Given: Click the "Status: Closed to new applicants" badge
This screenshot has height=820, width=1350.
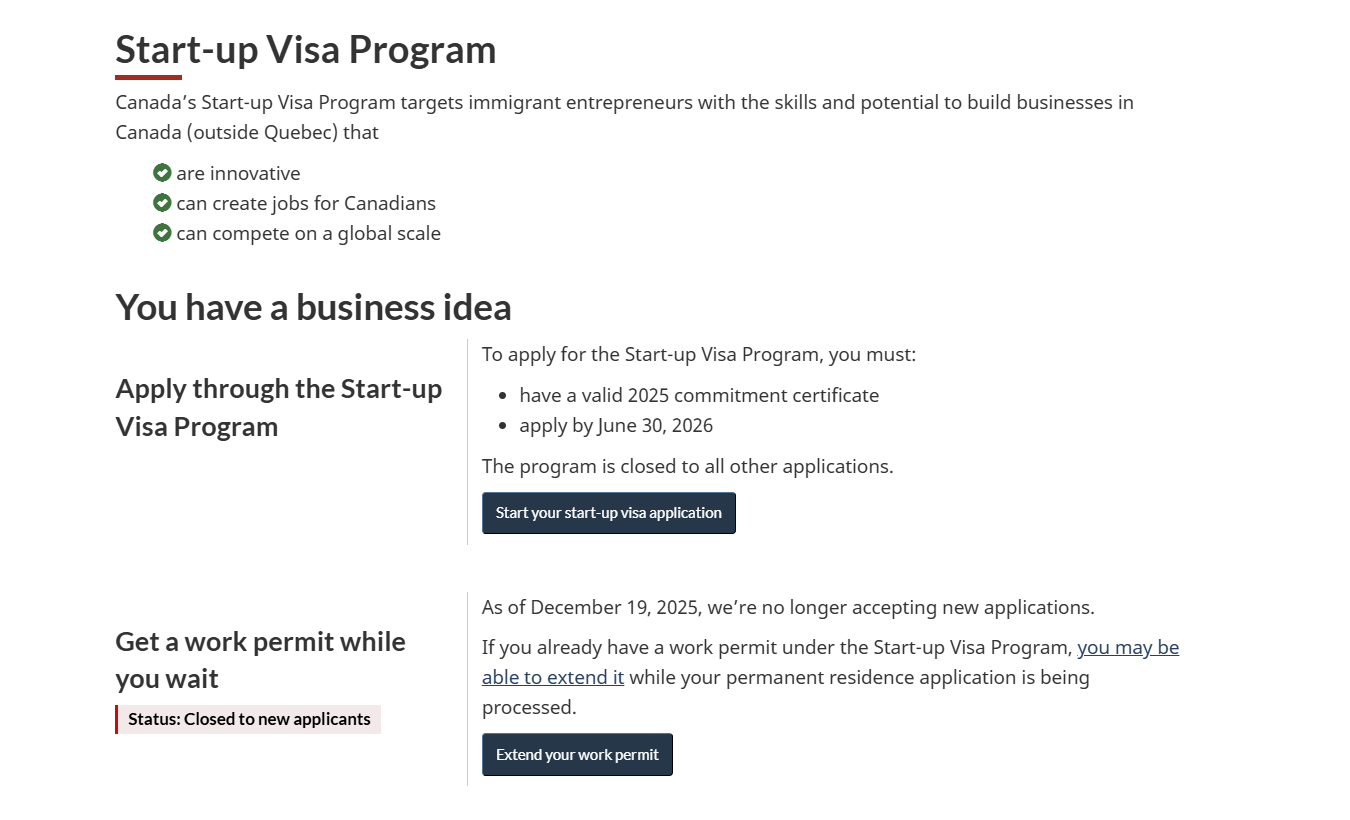Looking at the screenshot, I should click(x=248, y=719).
